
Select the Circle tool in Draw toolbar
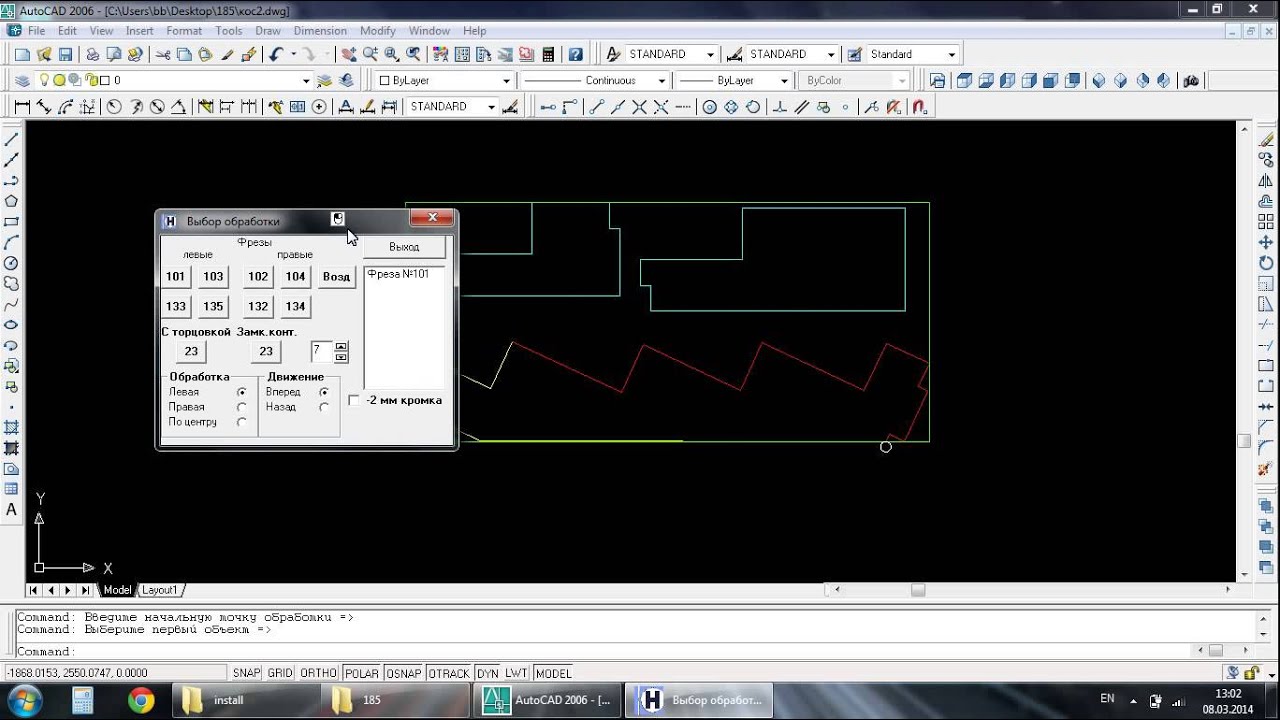pyautogui.click(x=11, y=263)
